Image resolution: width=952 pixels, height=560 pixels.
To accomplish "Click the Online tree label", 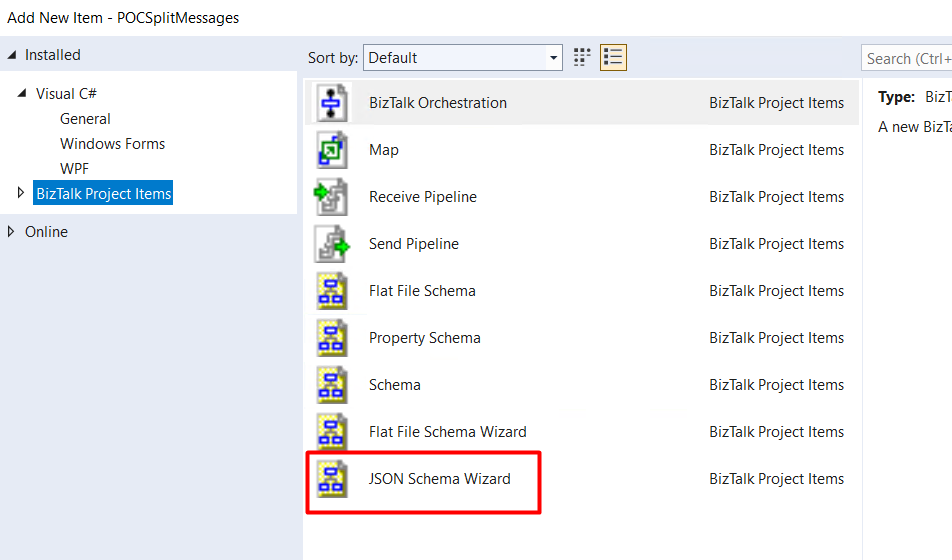I will [x=46, y=231].
